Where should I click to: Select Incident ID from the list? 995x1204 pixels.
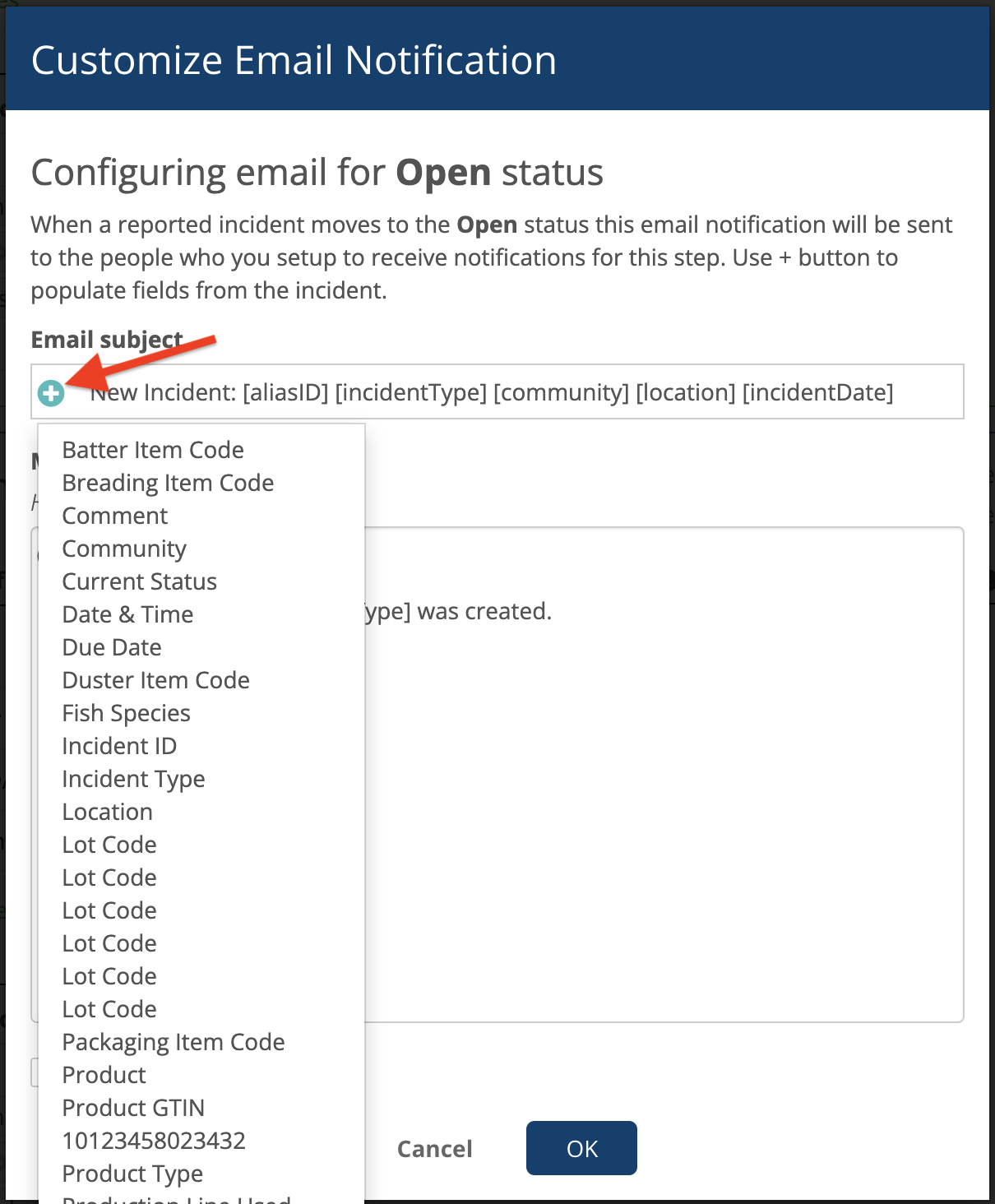click(x=119, y=746)
